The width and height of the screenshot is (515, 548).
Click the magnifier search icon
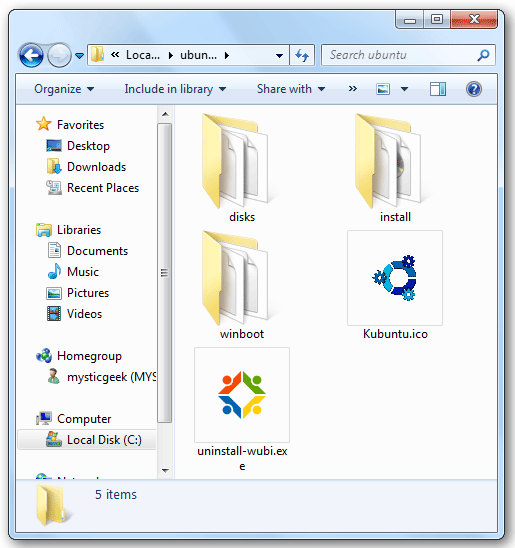(x=483, y=55)
